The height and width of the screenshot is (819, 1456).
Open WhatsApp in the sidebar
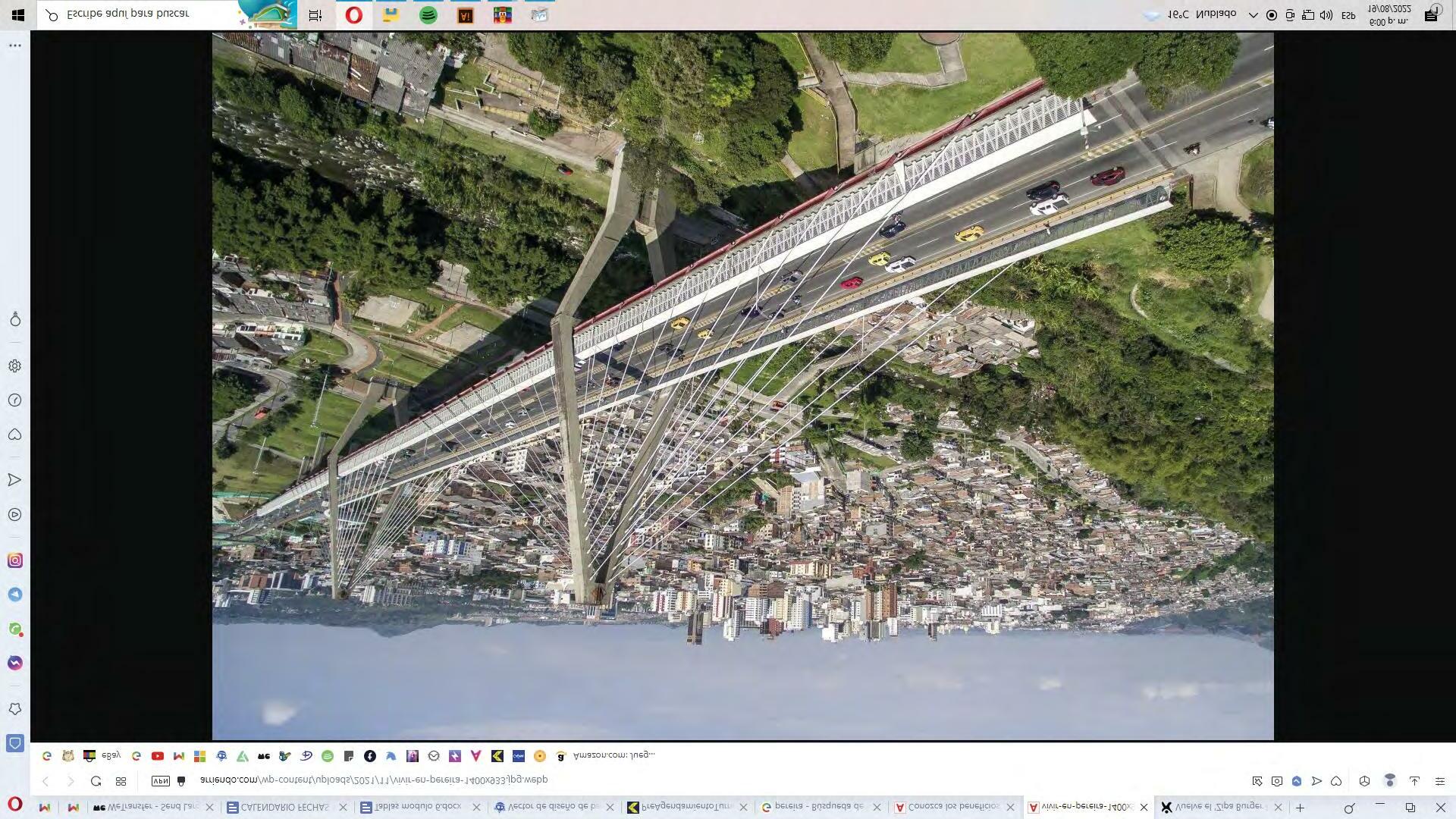(14, 629)
